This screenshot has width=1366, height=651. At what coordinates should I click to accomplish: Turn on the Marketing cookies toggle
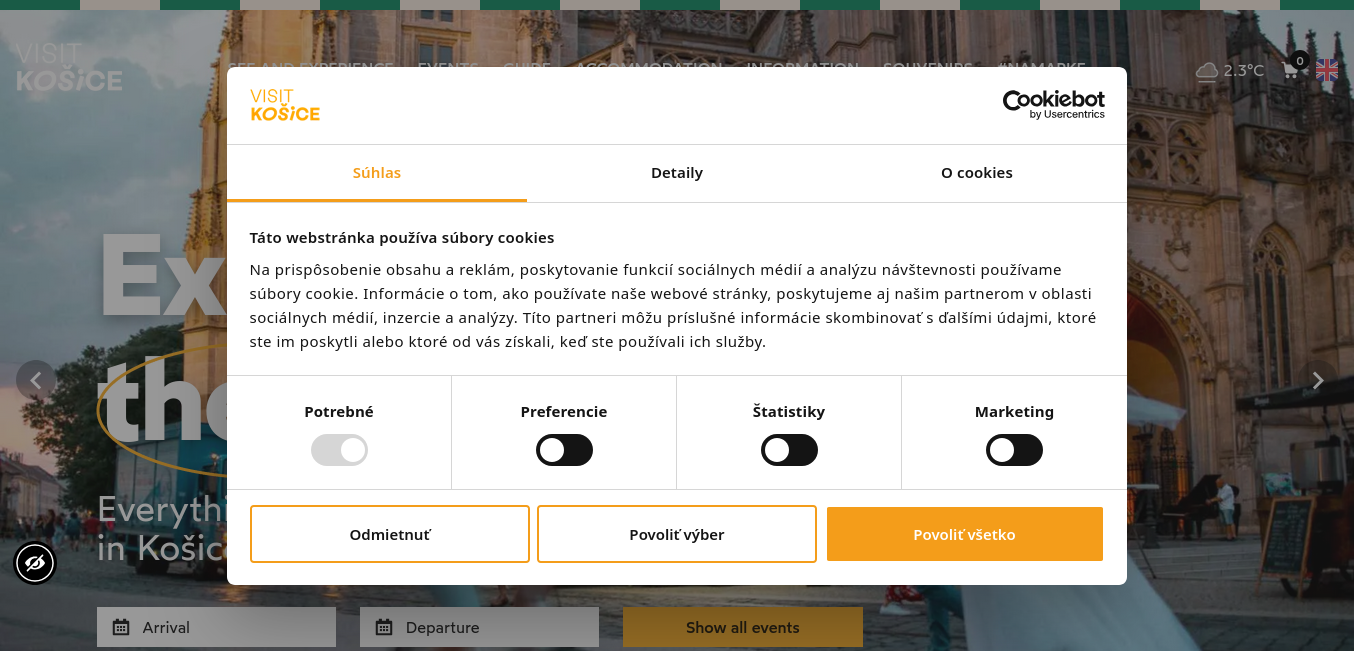tap(1014, 450)
